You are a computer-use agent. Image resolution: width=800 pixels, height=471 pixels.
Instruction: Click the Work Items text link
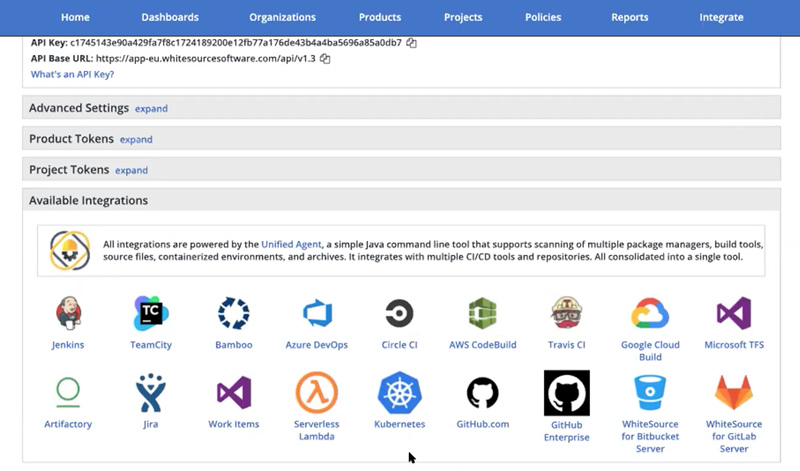tap(234, 424)
